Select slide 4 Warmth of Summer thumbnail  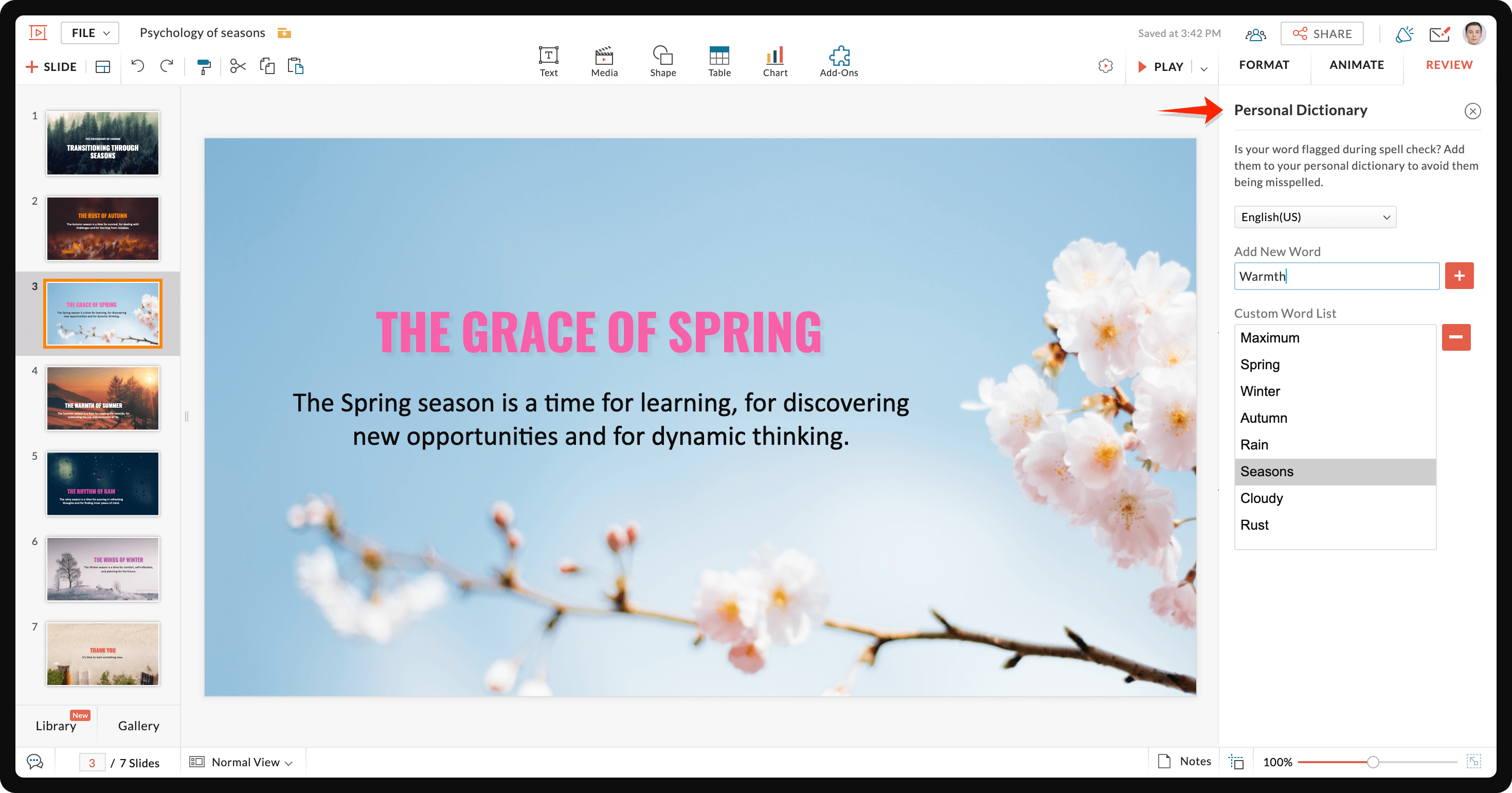[x=103, y=398]
